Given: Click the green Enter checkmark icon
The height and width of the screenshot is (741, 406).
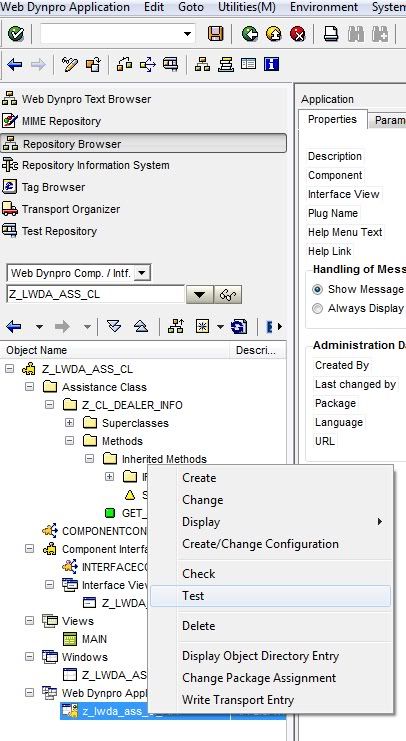Looking at the screenshot, I should pos(16,34).
